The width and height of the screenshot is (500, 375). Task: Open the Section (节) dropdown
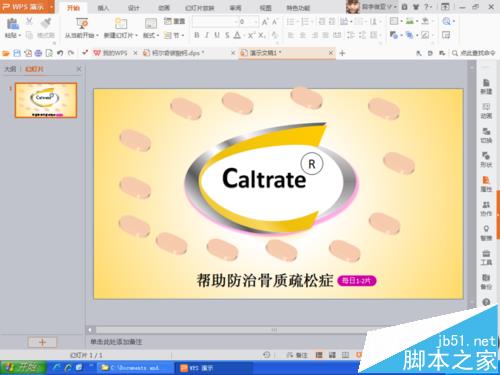click(174, 35)
